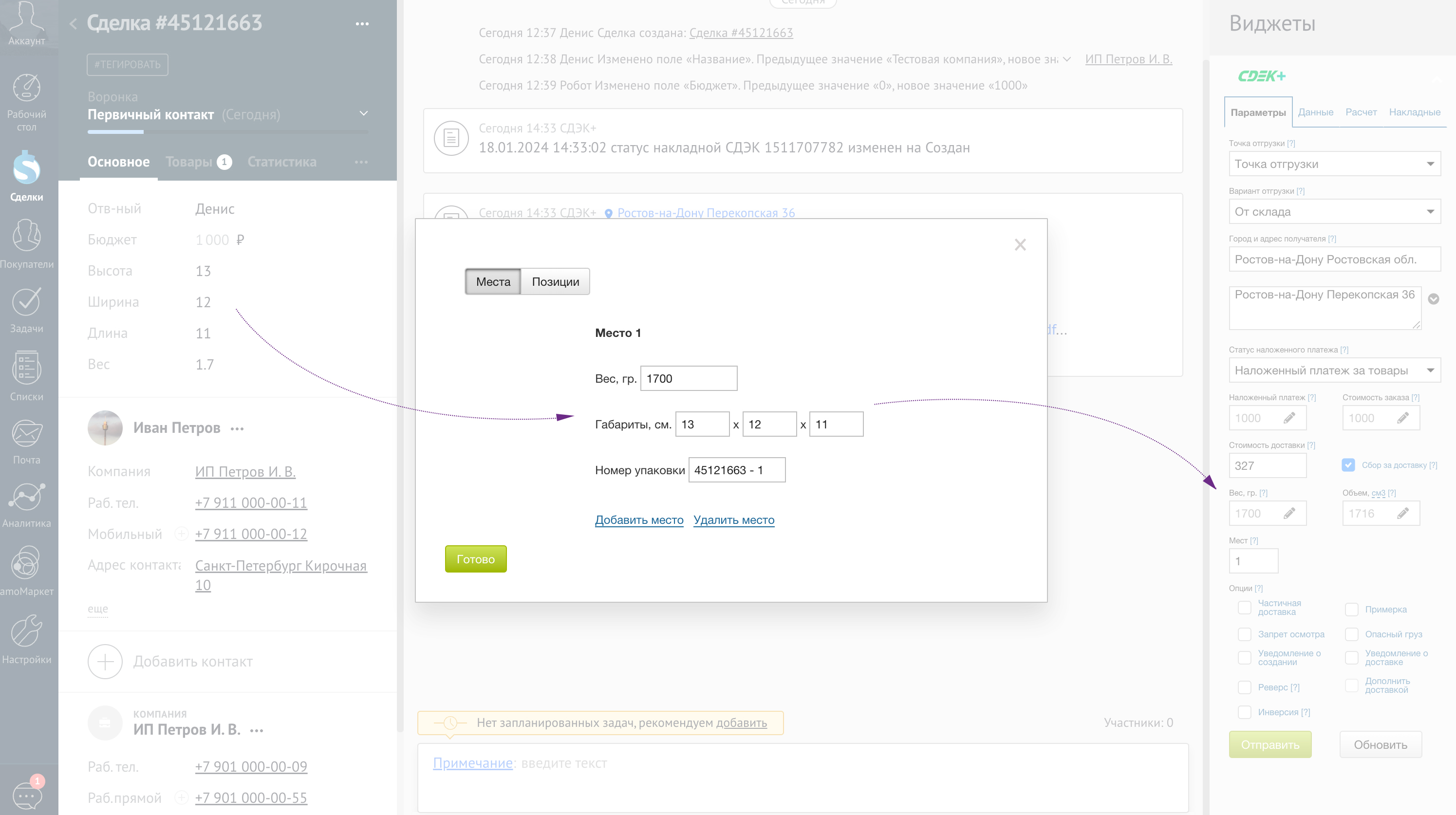Click the pencil icon next to Вес 1700
This screenshot has height=815, width=1456.
click(x=1288, y=513)
